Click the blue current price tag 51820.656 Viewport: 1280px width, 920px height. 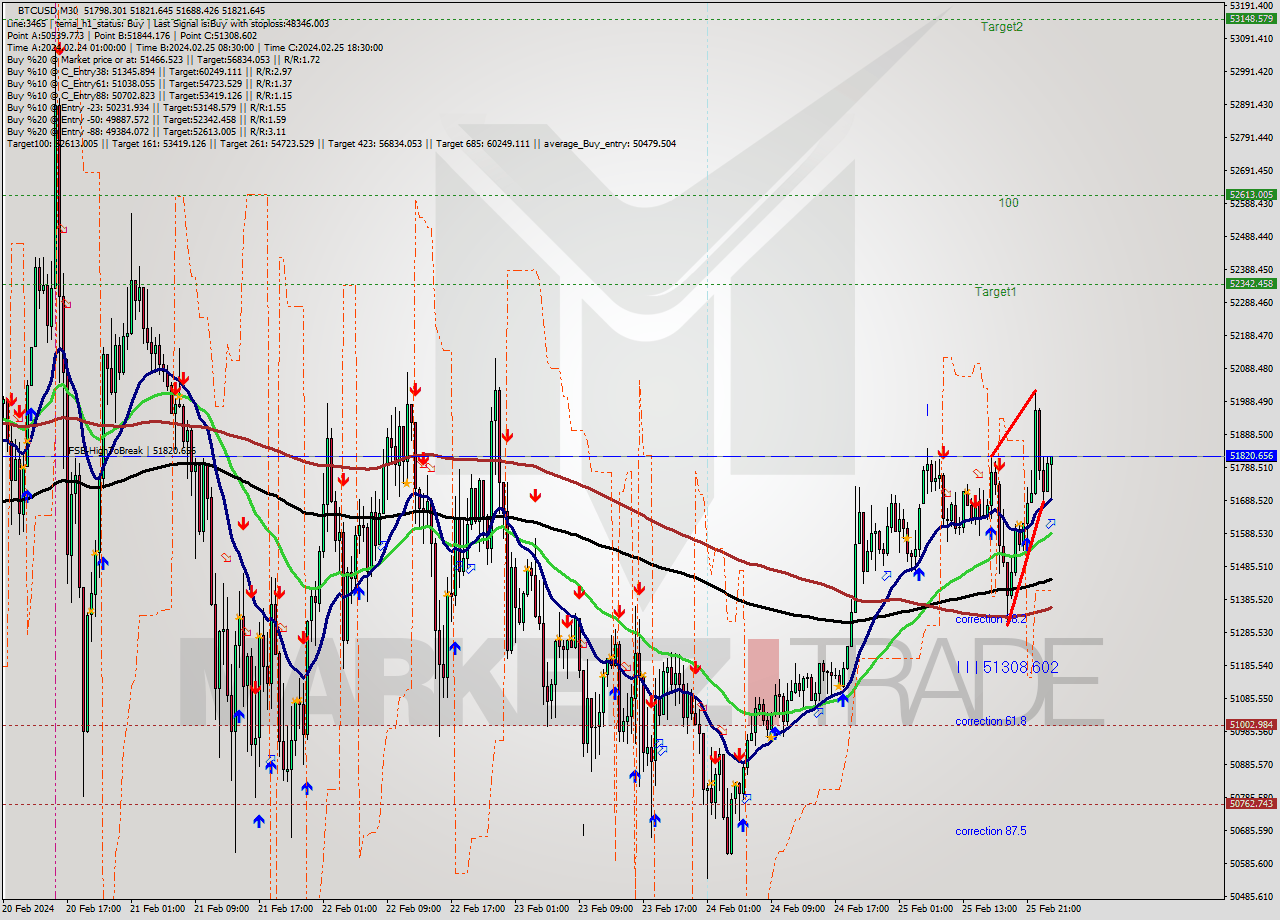1250,456
